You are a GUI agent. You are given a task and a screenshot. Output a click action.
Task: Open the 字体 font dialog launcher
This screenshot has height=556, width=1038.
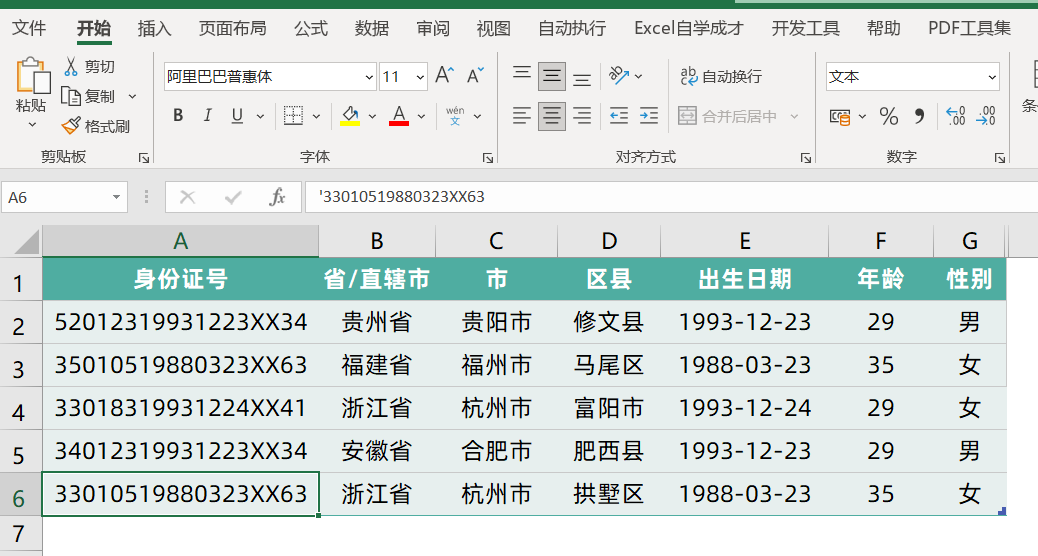click(488, 158)
